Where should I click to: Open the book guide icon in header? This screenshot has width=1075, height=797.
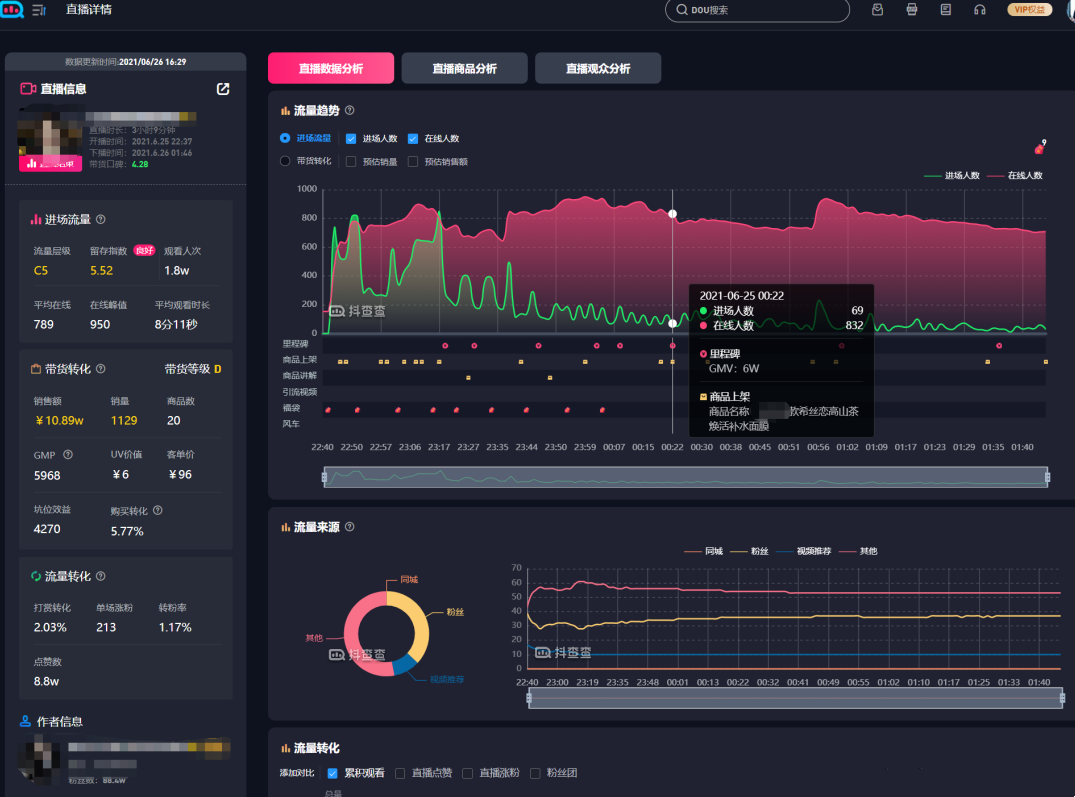tap(946, 10)
